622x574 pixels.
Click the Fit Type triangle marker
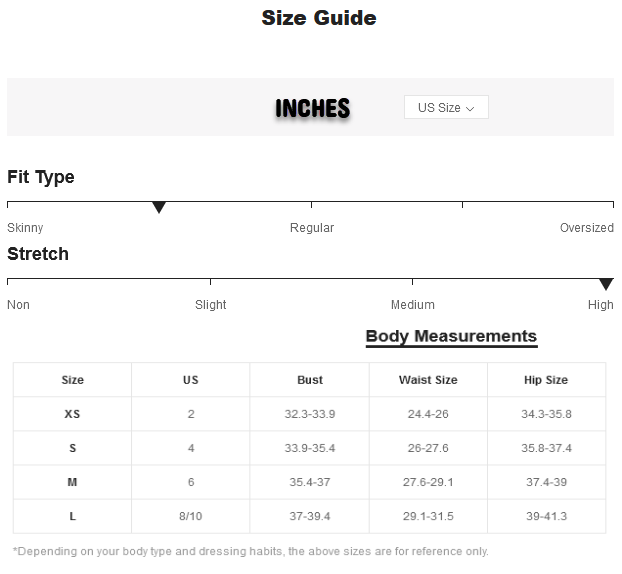pos(159,208)
